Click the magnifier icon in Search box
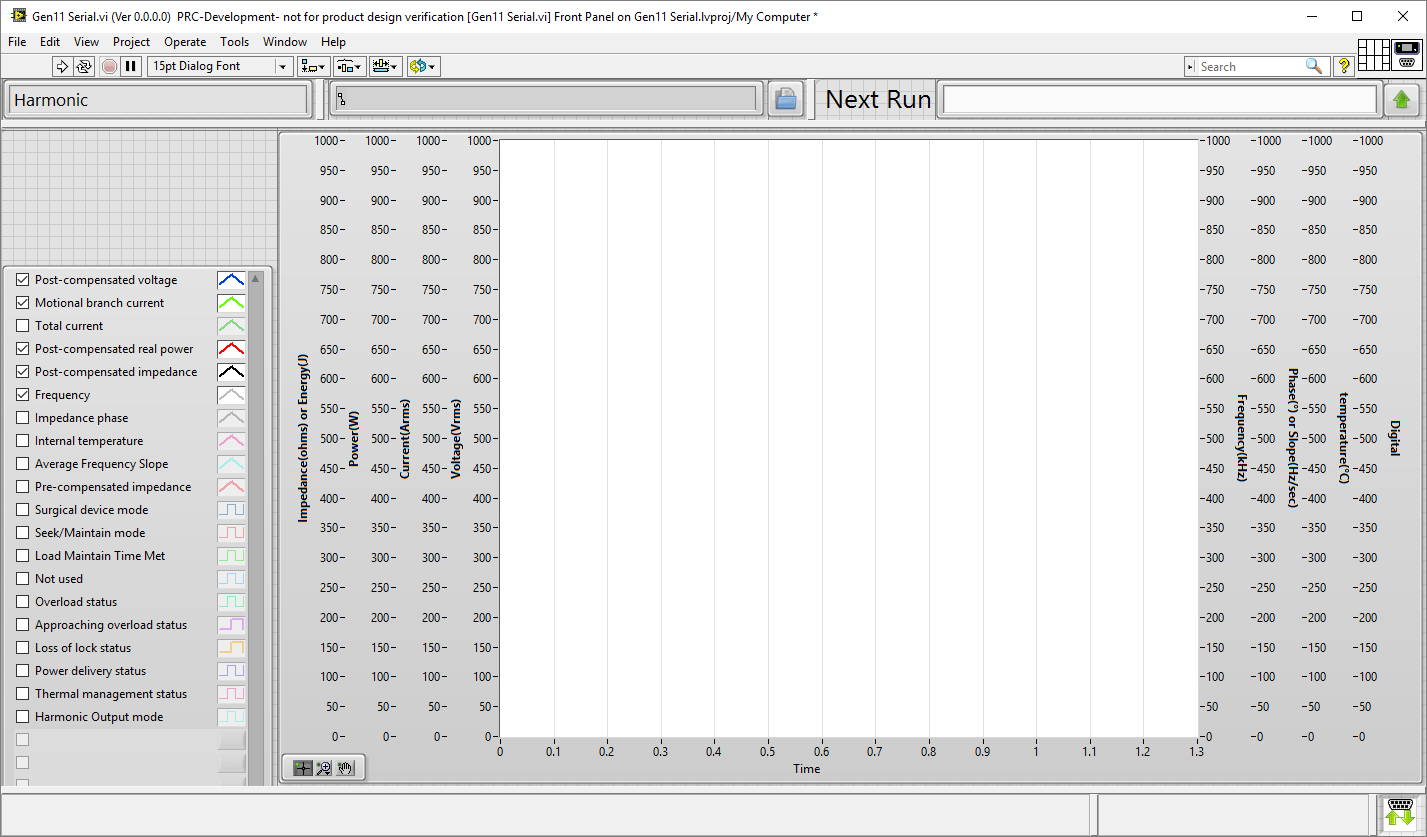Viewport: 1427px width, 837px height. coord(1314,66)
